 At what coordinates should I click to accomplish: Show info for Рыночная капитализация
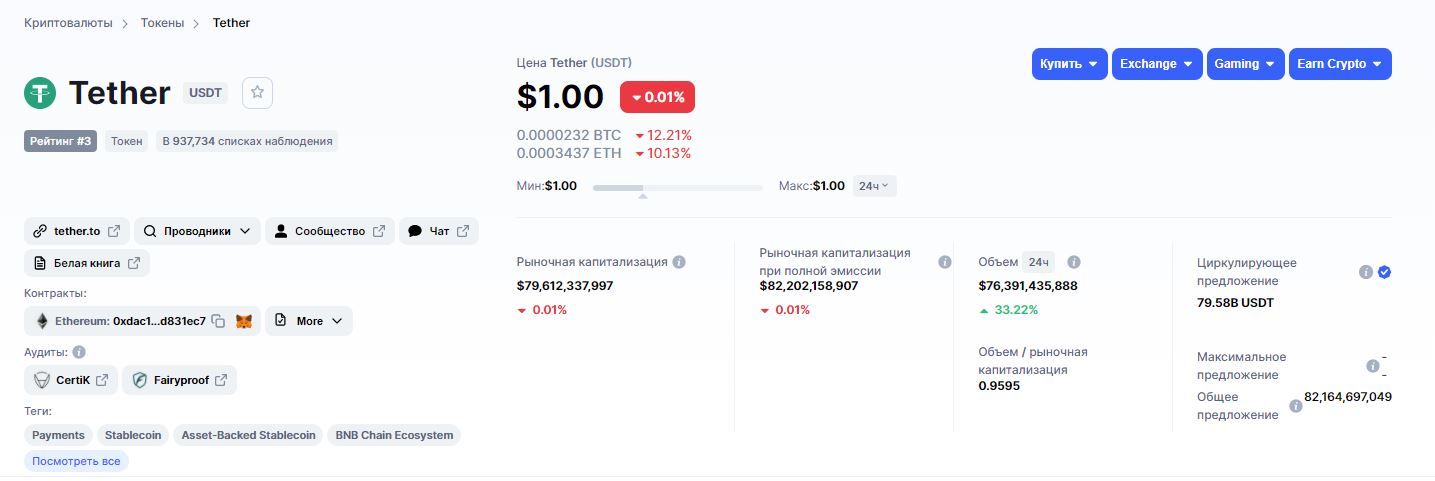coord(679,262)
